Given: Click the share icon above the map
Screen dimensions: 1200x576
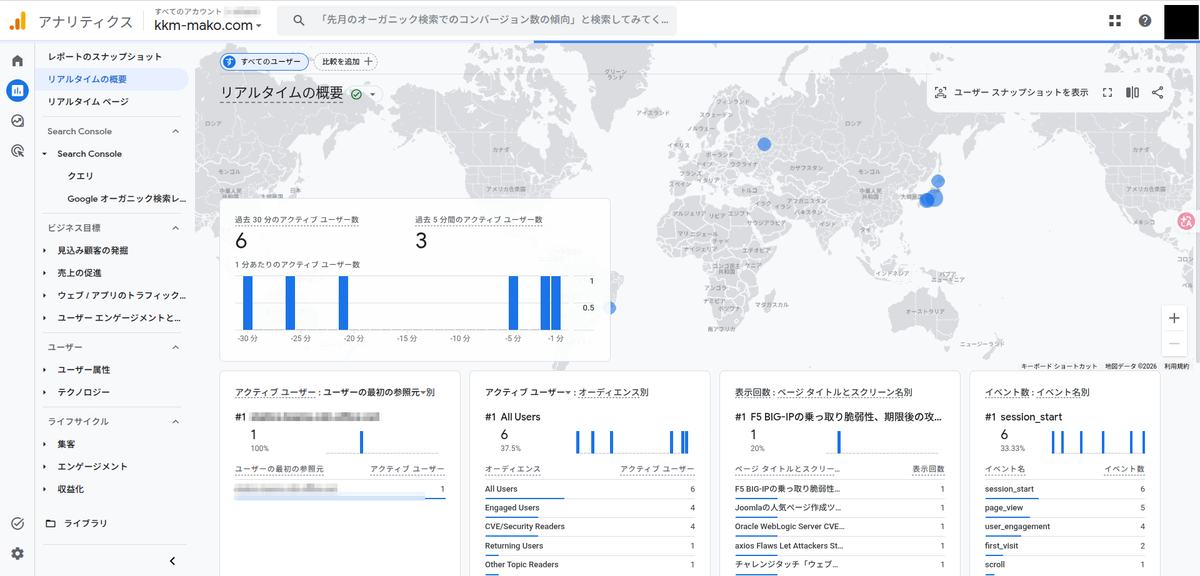Looking at the screenshot, I should 1157,92.
